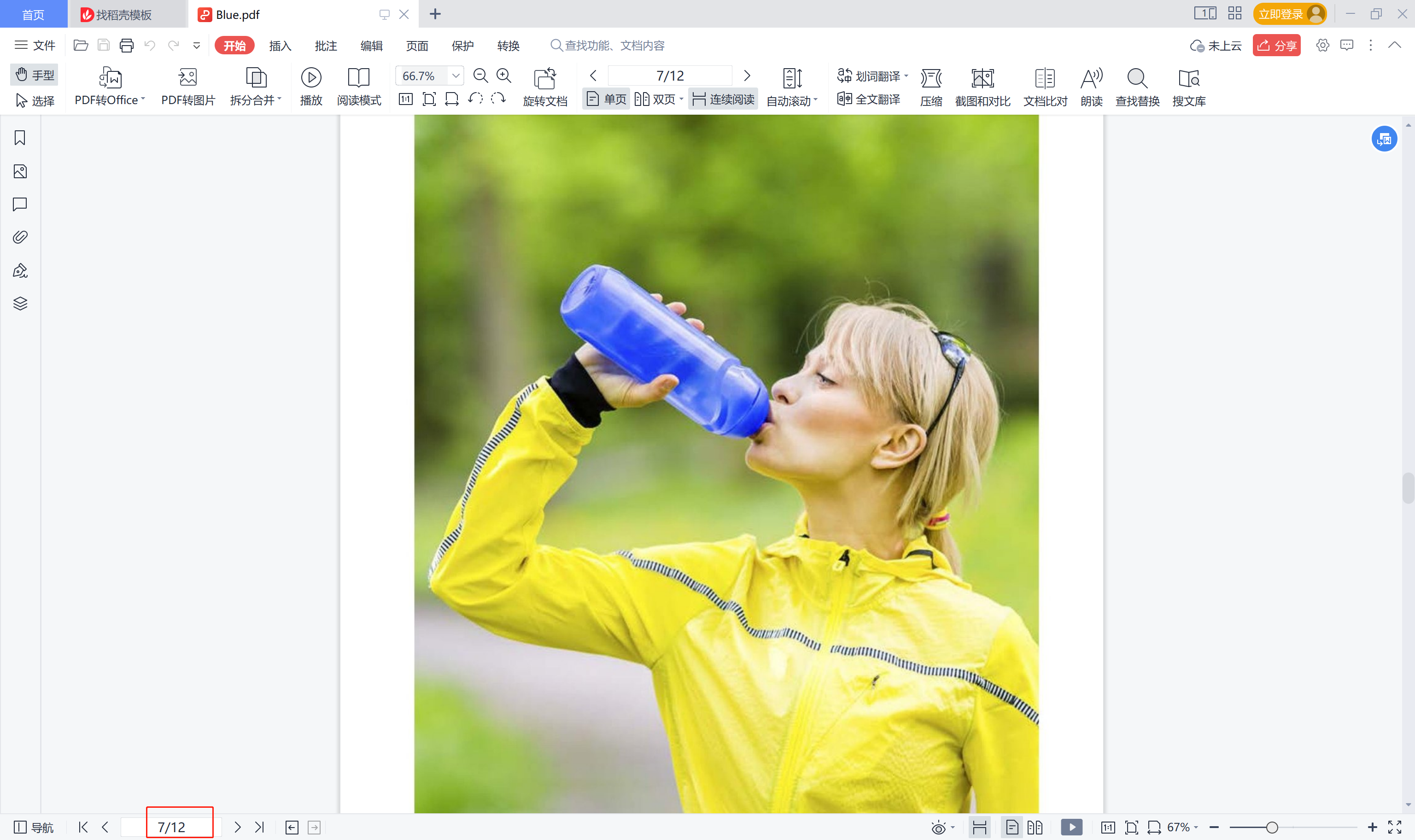This screenshot has height=840, width=1415.
Task: Toggle eye-protection mode in the status bar
Action: pyautogui.click(x=939, y=827)
